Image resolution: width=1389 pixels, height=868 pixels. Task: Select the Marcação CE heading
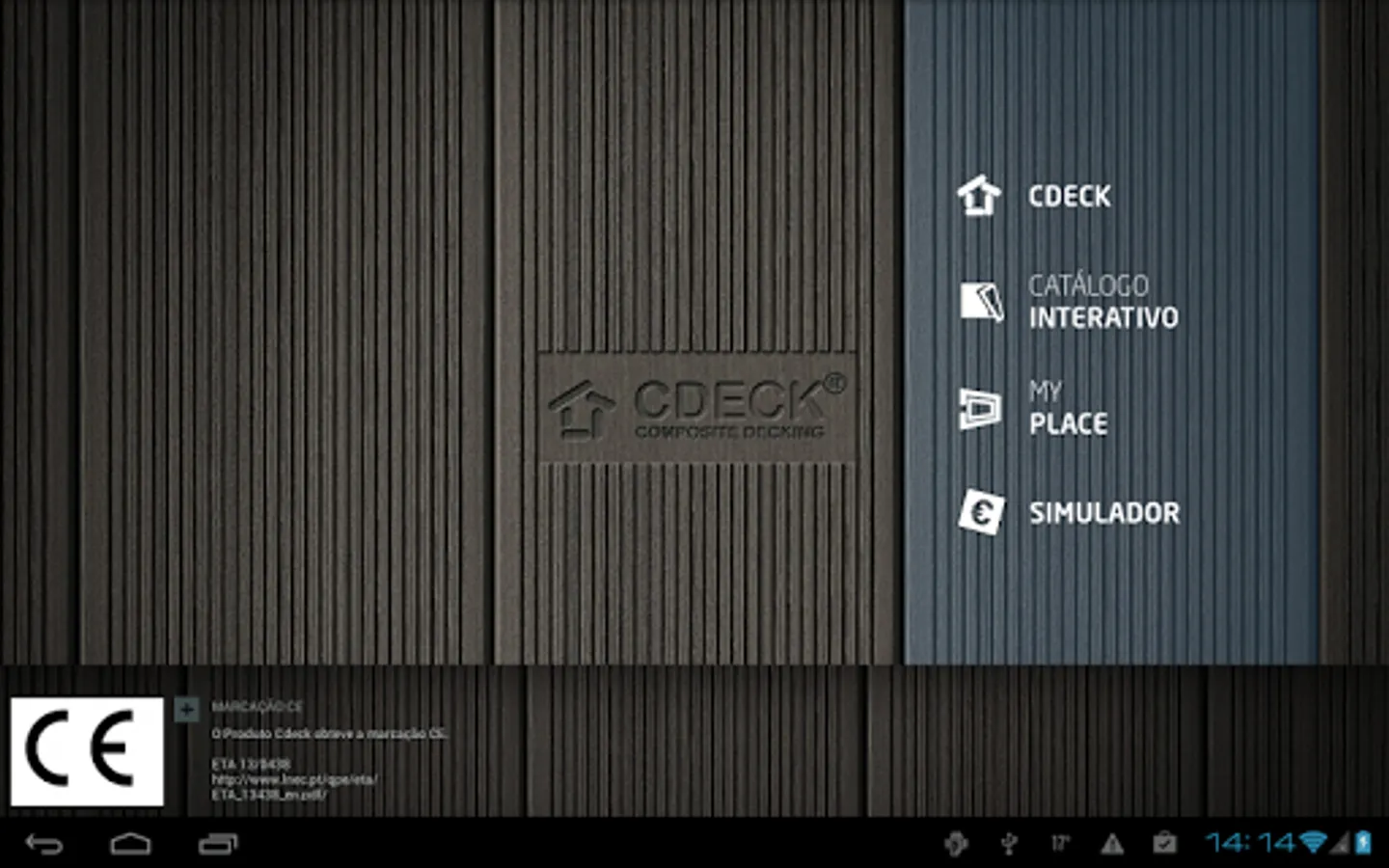(258, 707)
